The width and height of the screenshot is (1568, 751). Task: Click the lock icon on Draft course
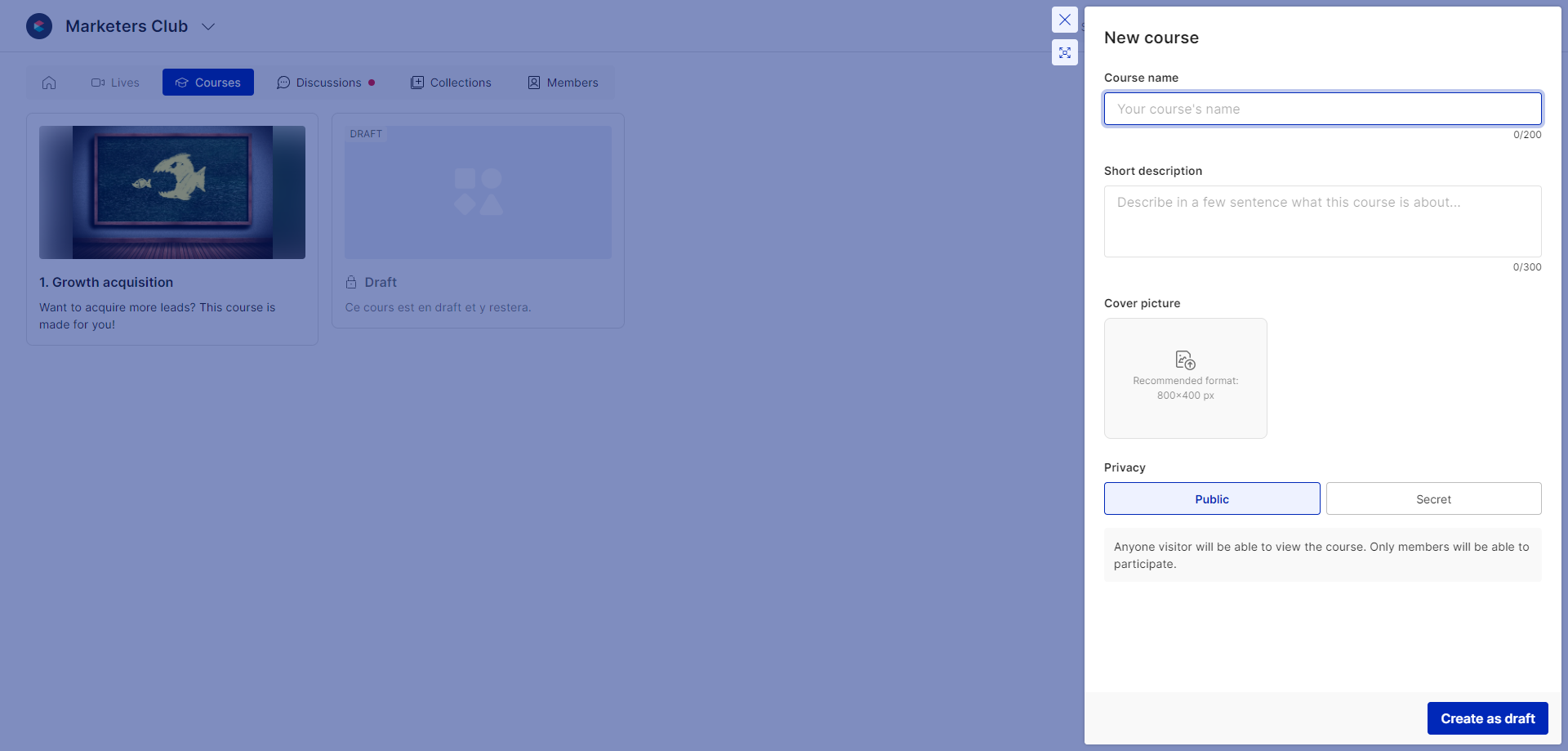(351, 282)
